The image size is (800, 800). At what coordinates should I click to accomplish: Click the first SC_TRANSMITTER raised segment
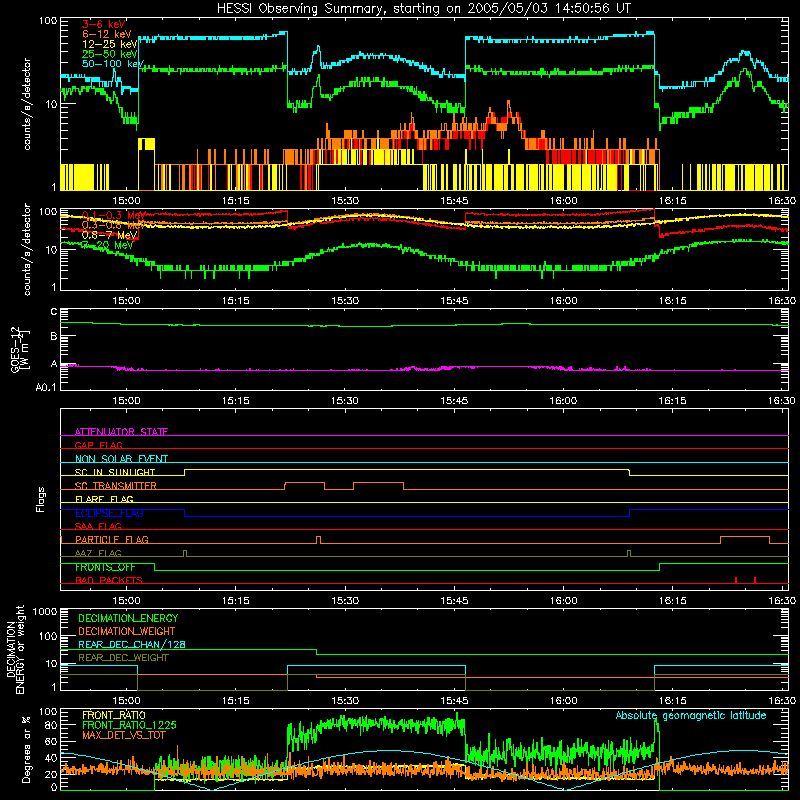(304, 485)
